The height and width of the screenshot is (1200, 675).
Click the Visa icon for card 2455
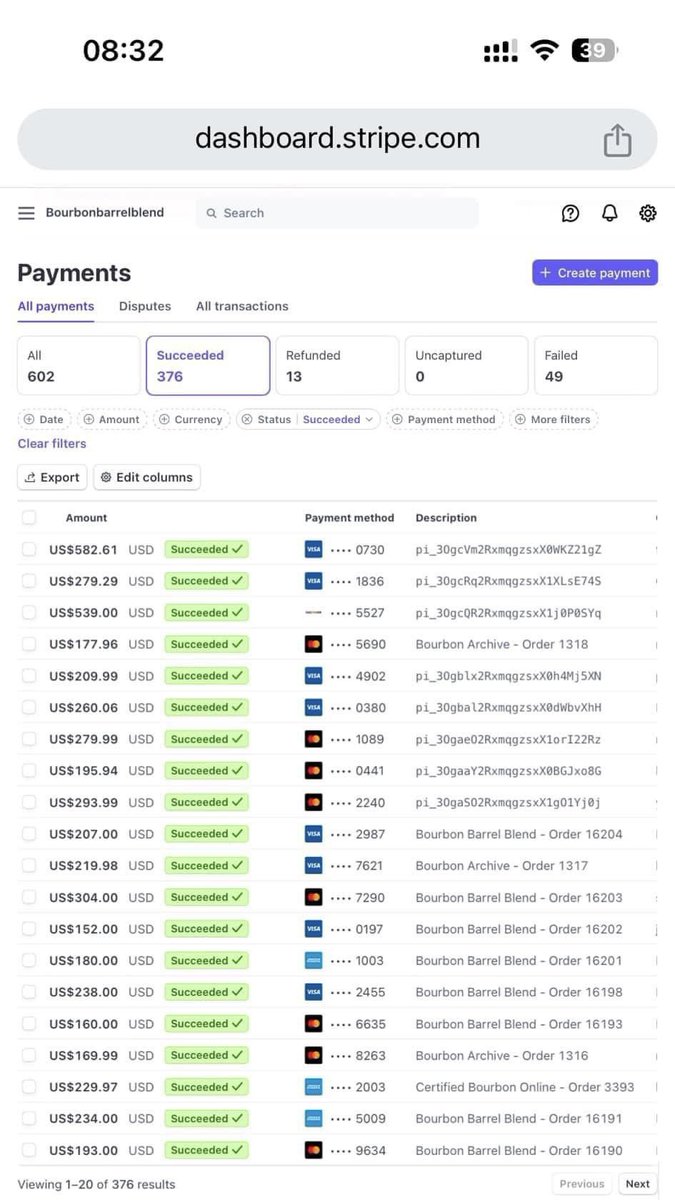click(x=314, y=992)
